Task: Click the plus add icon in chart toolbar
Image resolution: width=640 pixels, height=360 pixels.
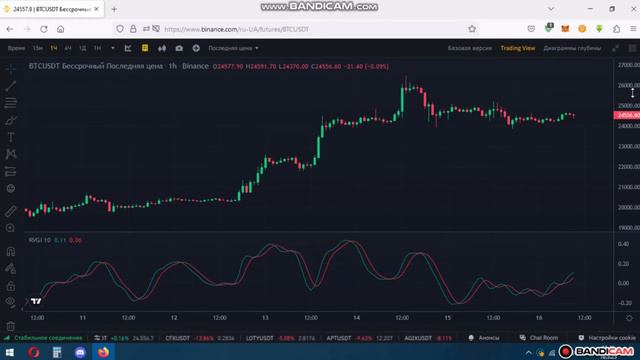Action: click(x=196, y=48)
